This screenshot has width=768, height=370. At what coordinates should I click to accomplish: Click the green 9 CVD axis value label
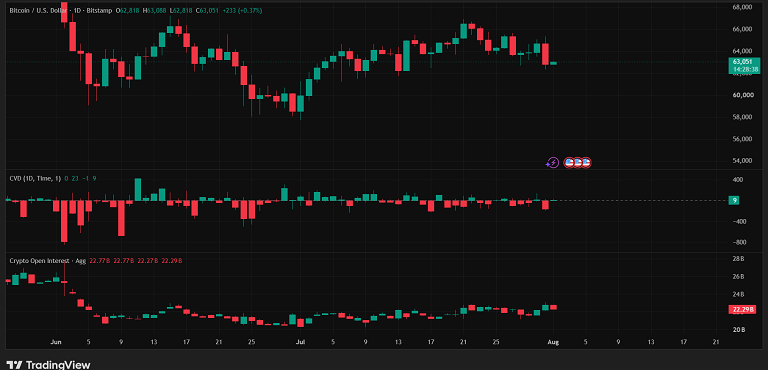click(x=734, y=200)
